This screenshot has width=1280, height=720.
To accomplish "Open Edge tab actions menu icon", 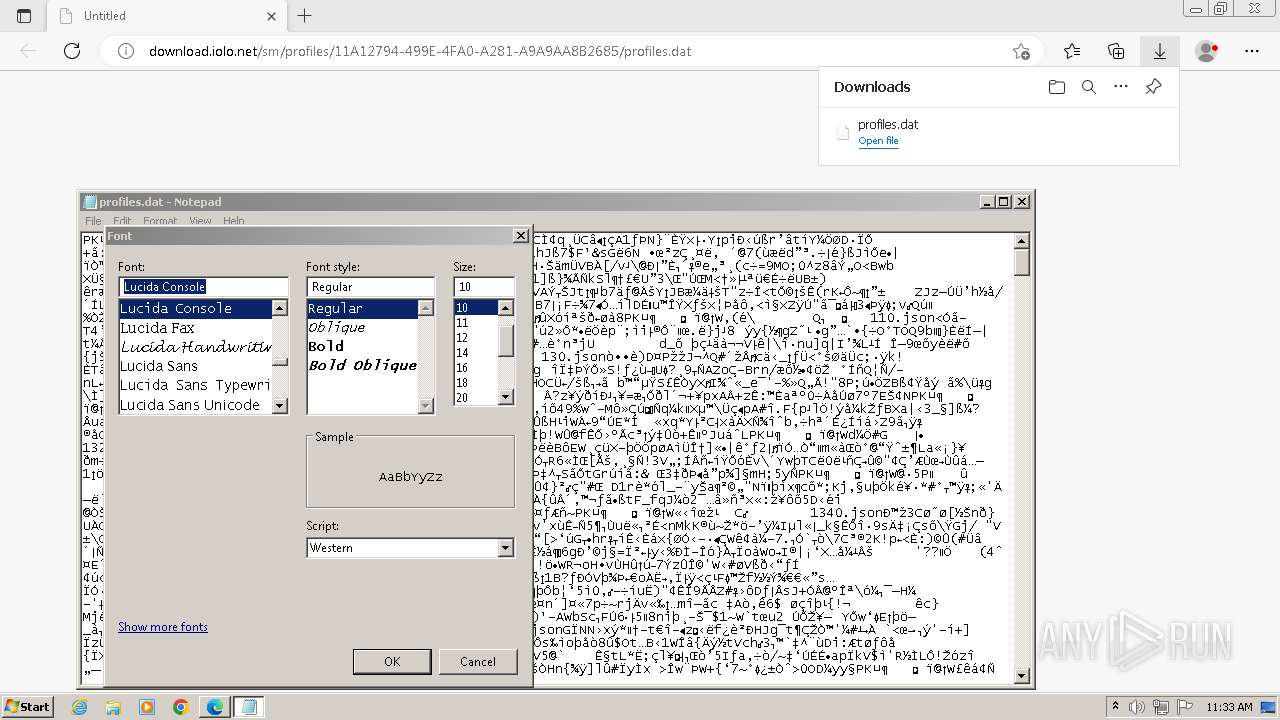I will (24, 16).
